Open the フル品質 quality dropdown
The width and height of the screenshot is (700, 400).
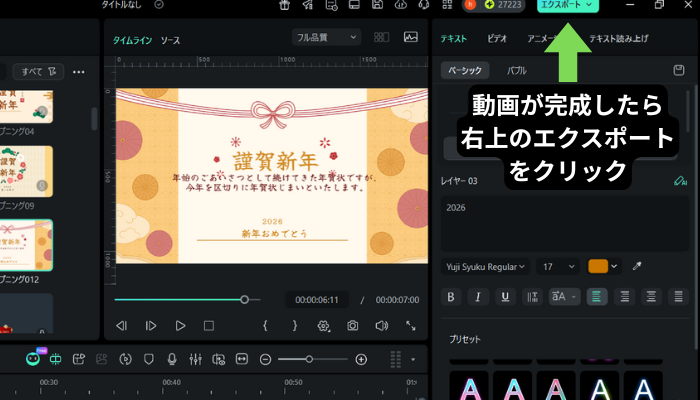[327, 38]
